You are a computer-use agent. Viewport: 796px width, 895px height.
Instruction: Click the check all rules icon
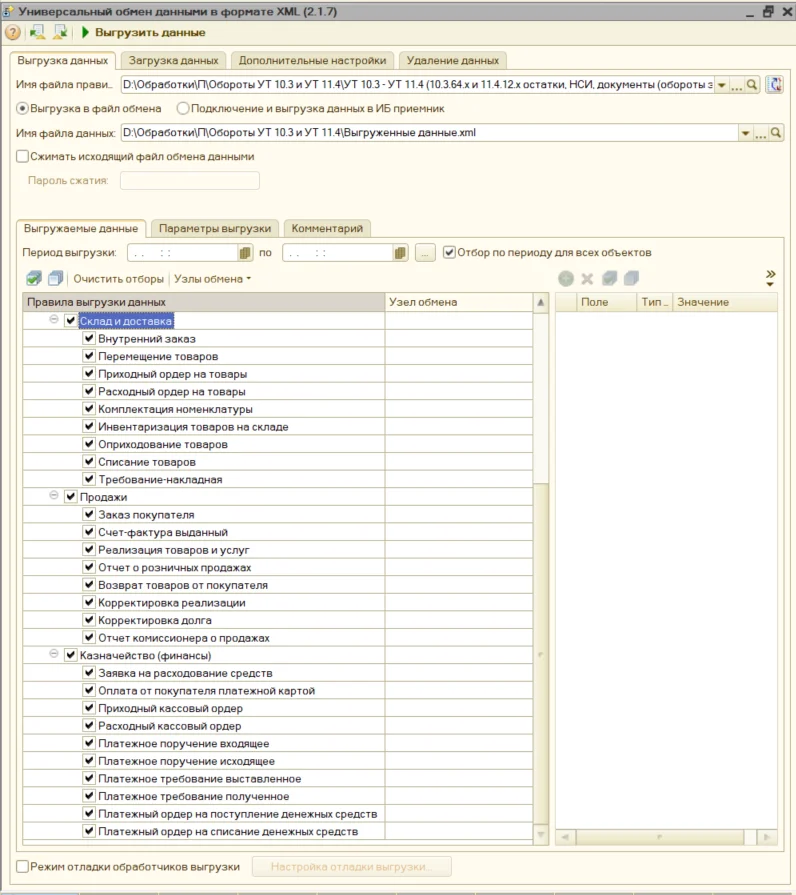point(33,279)
